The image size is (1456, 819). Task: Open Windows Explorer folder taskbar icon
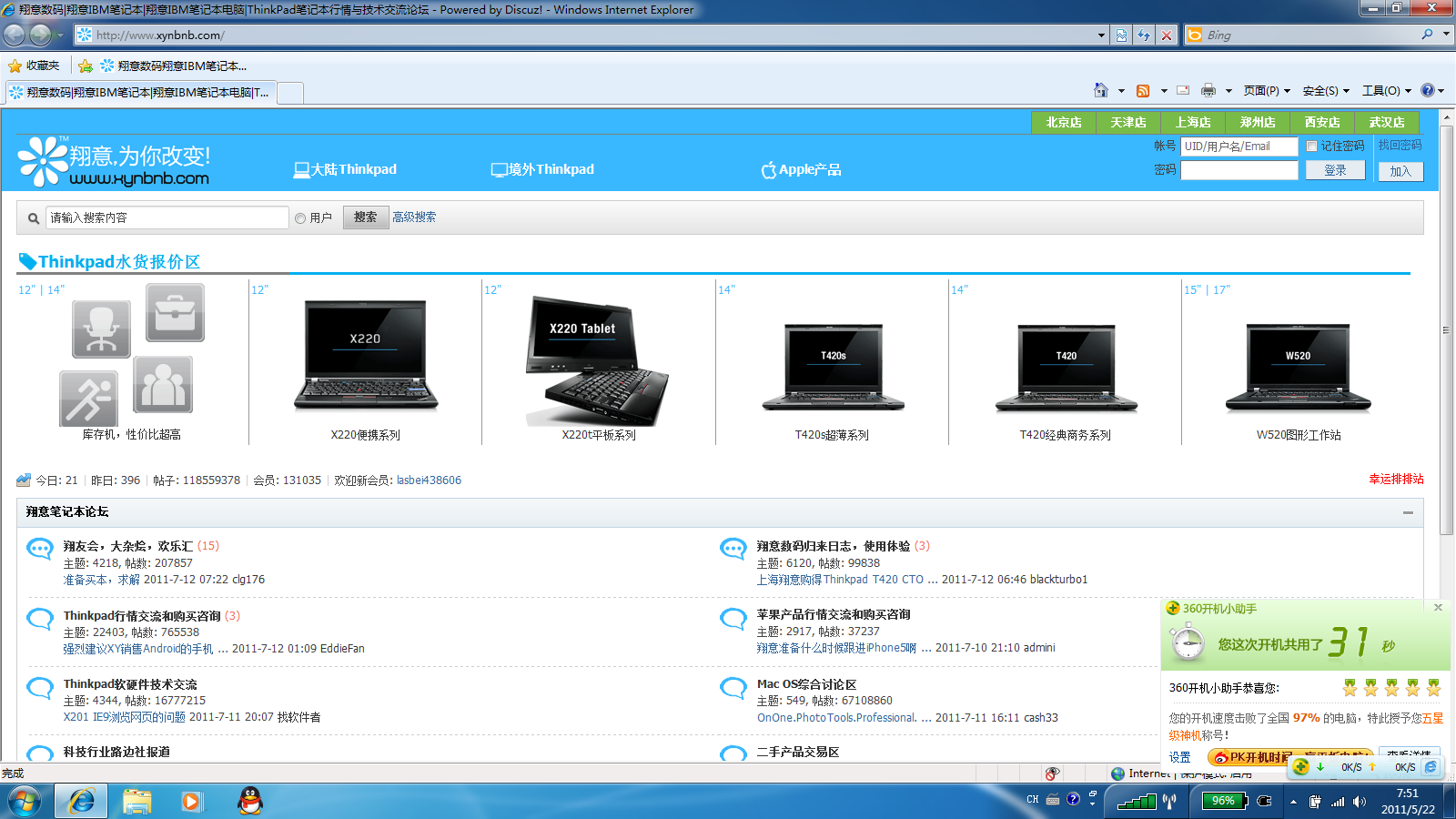137,801
